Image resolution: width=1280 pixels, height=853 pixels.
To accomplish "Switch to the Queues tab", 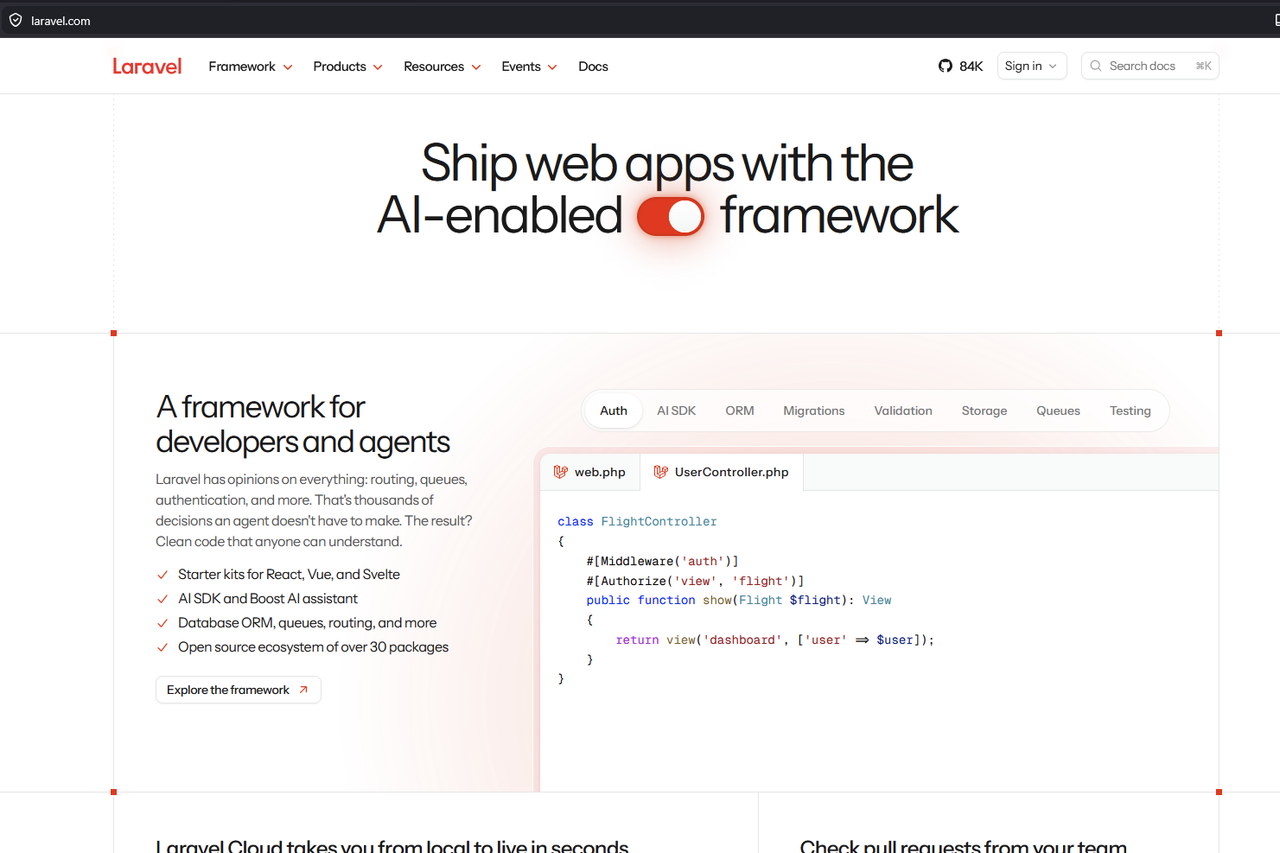I will point(1058,411).
